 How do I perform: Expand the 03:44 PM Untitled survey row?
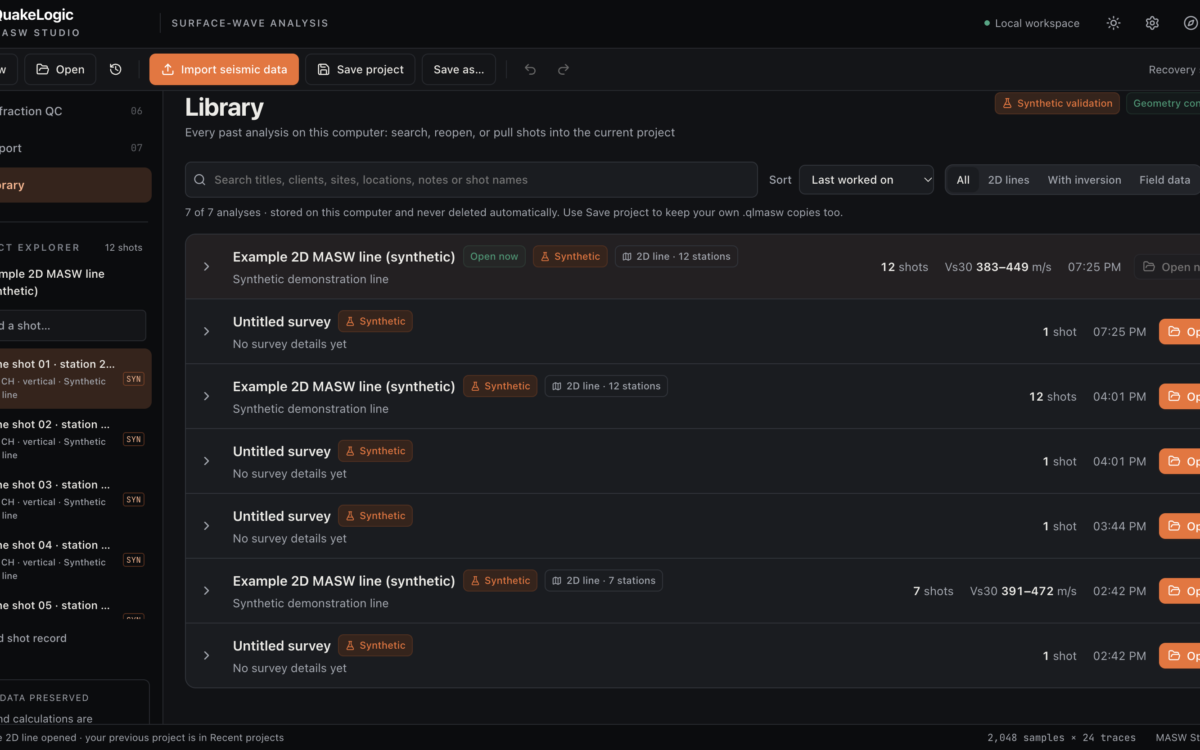point(207,526)
